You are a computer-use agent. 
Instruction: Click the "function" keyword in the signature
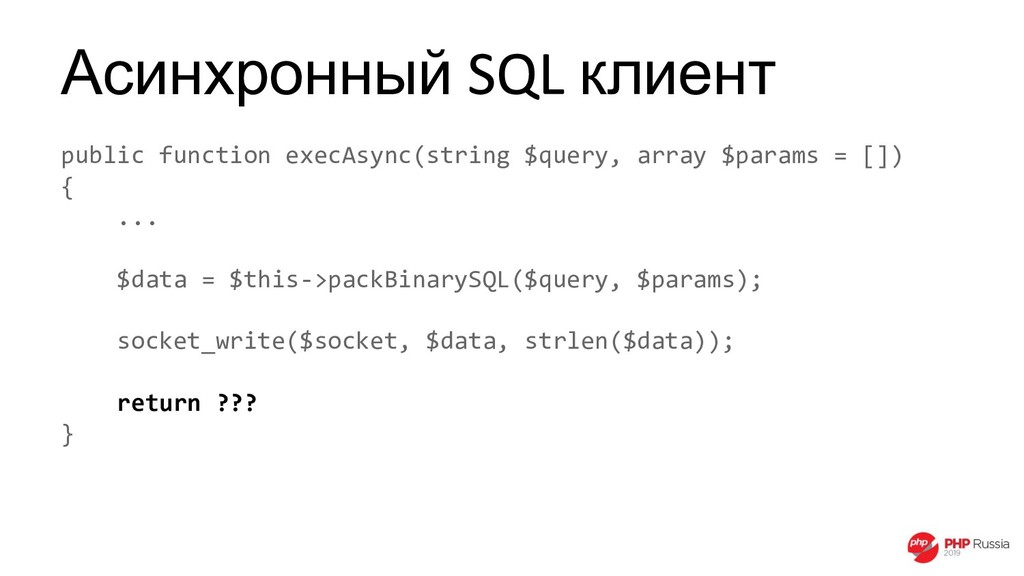point(215,156)
